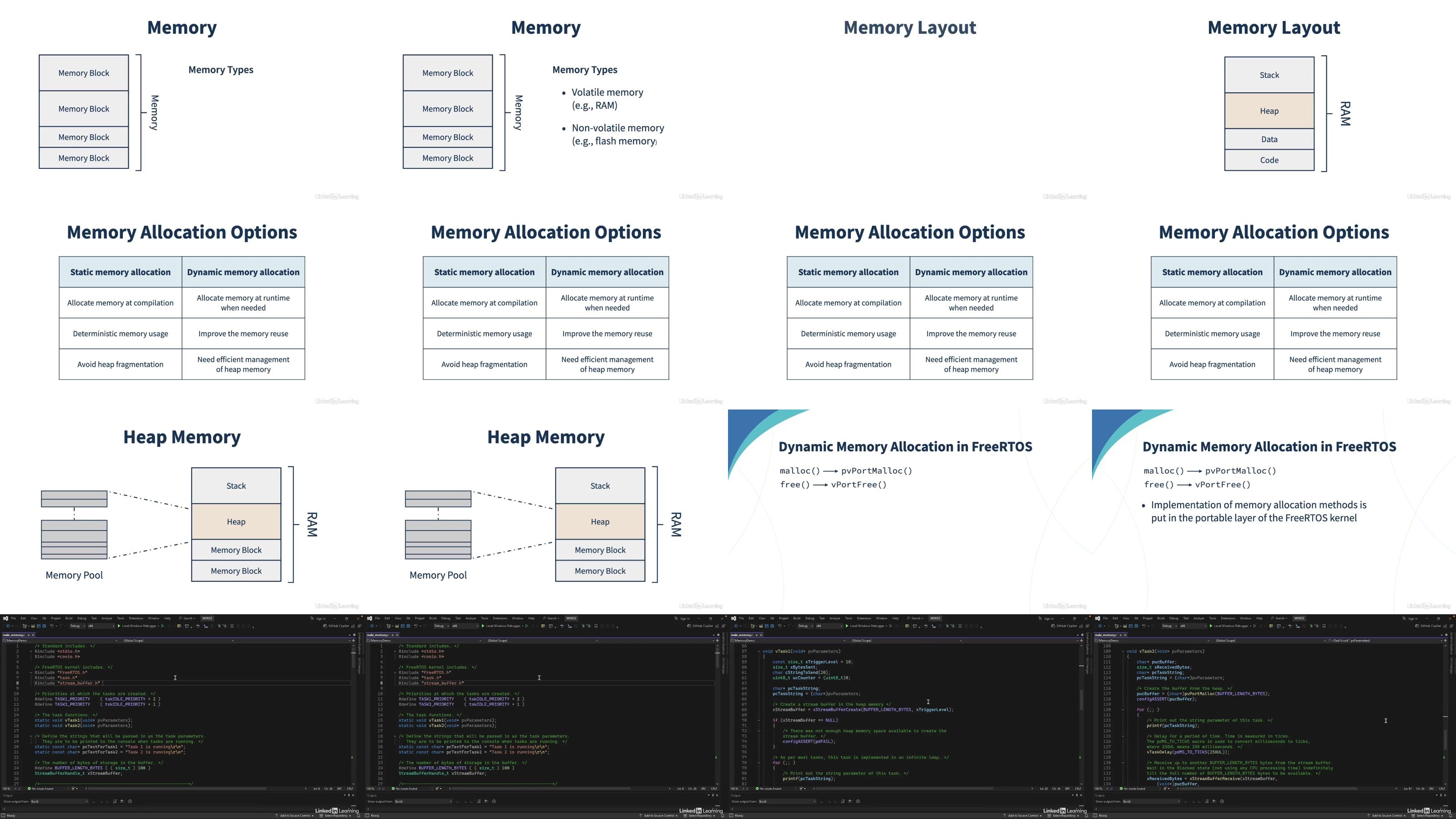Click Undo icon in the vTask1 window toolbar

coord(780,626)
